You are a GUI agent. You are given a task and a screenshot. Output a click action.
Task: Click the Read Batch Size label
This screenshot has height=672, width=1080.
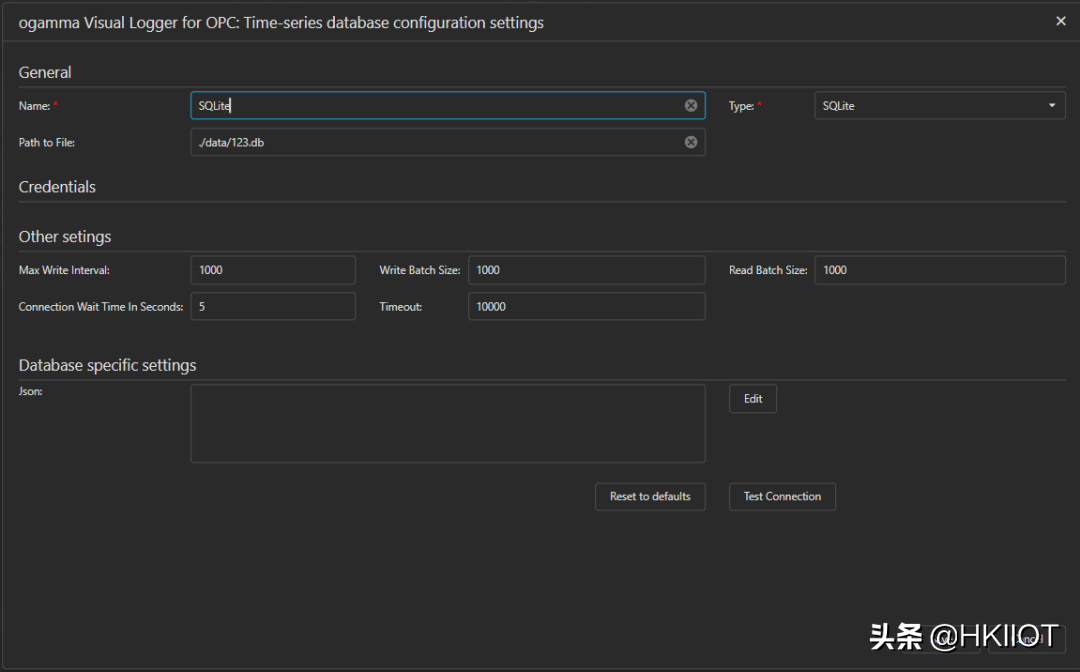click(768, 270)
